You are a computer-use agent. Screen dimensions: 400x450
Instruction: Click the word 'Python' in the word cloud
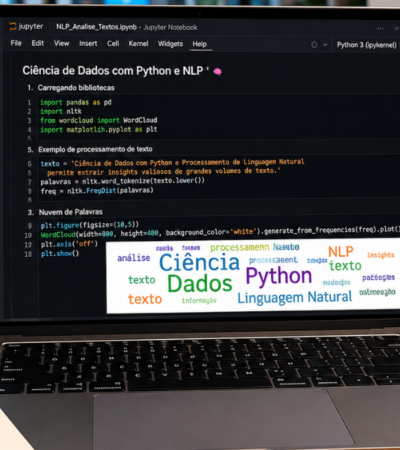tap(279, 277)
